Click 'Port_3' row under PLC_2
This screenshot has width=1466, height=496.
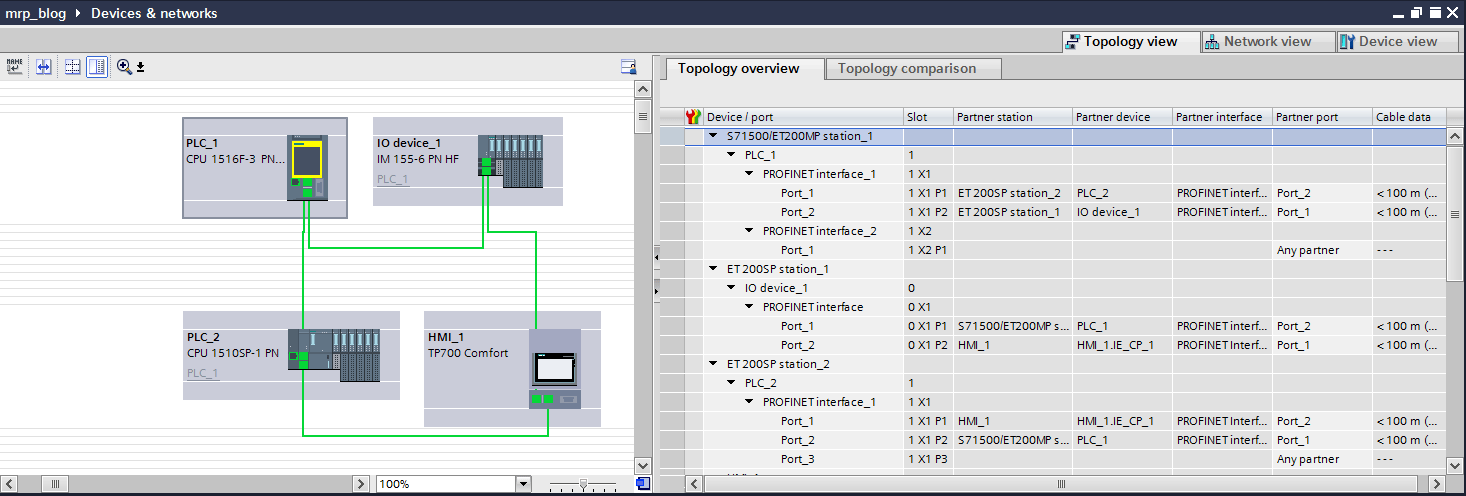click(798, 459)
